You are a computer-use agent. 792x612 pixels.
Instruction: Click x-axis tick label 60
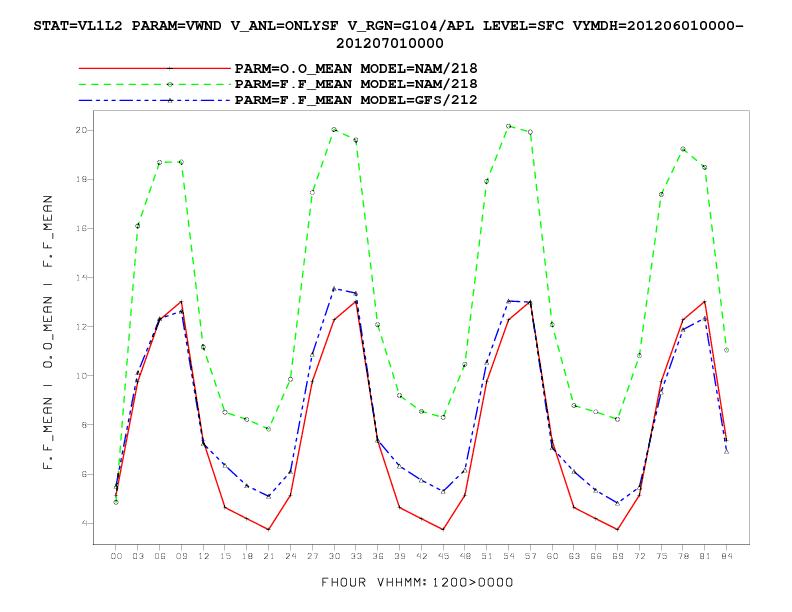point(552,556)
